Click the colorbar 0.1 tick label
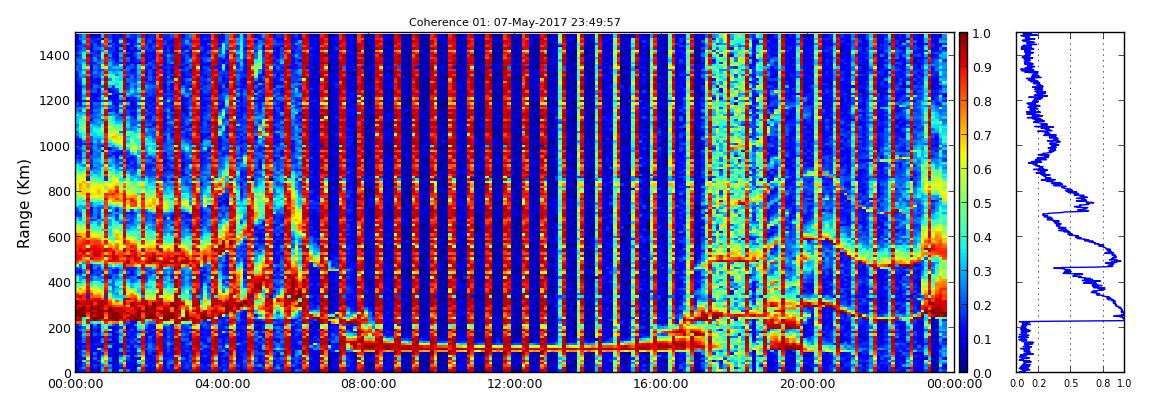This screenshot has height=407, width=1150. click(x=983, y=340)
